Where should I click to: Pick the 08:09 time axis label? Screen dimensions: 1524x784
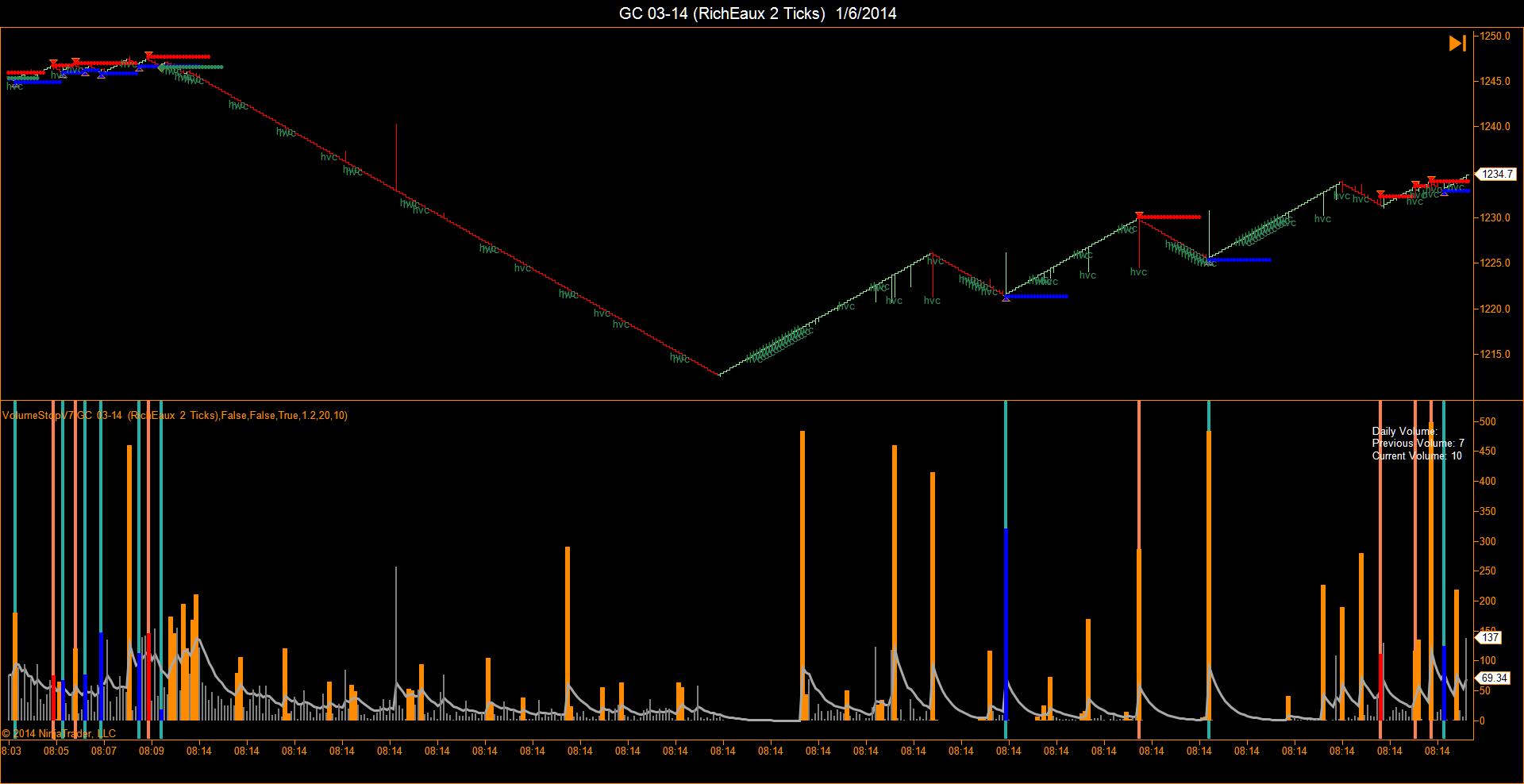(151, 751)
